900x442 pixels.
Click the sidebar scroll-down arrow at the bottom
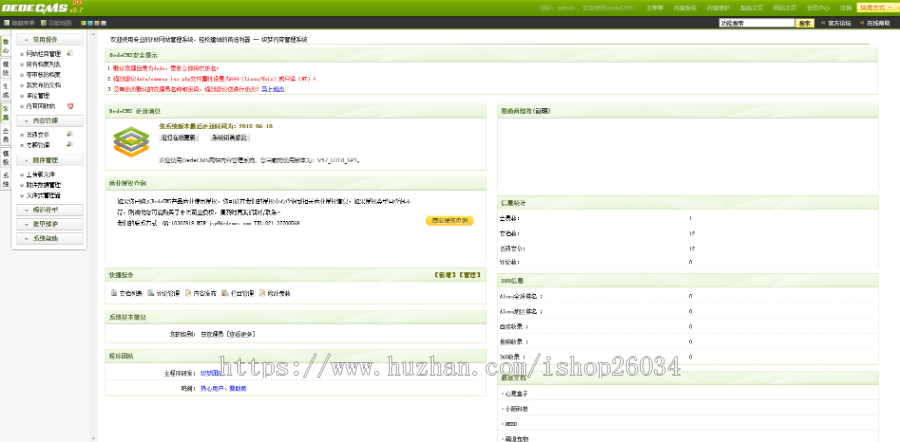(x=94, y=438)
